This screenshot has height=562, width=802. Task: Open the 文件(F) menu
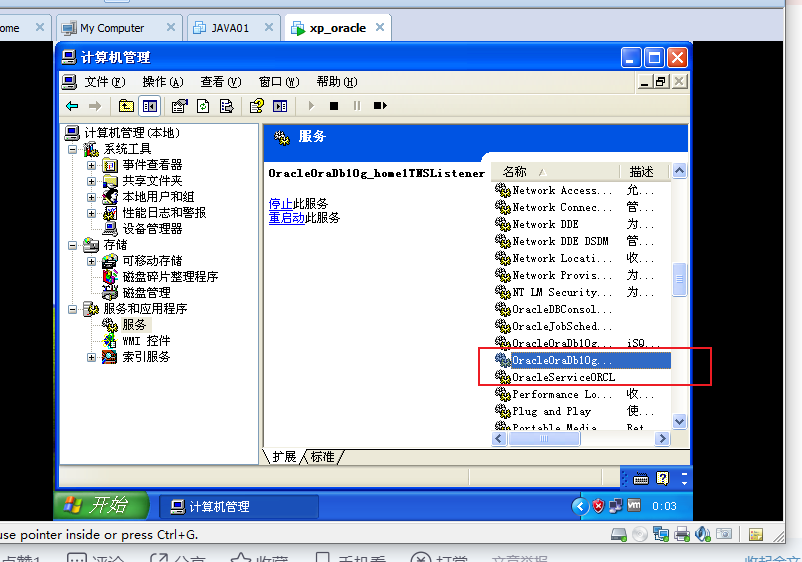coord(104,82)
